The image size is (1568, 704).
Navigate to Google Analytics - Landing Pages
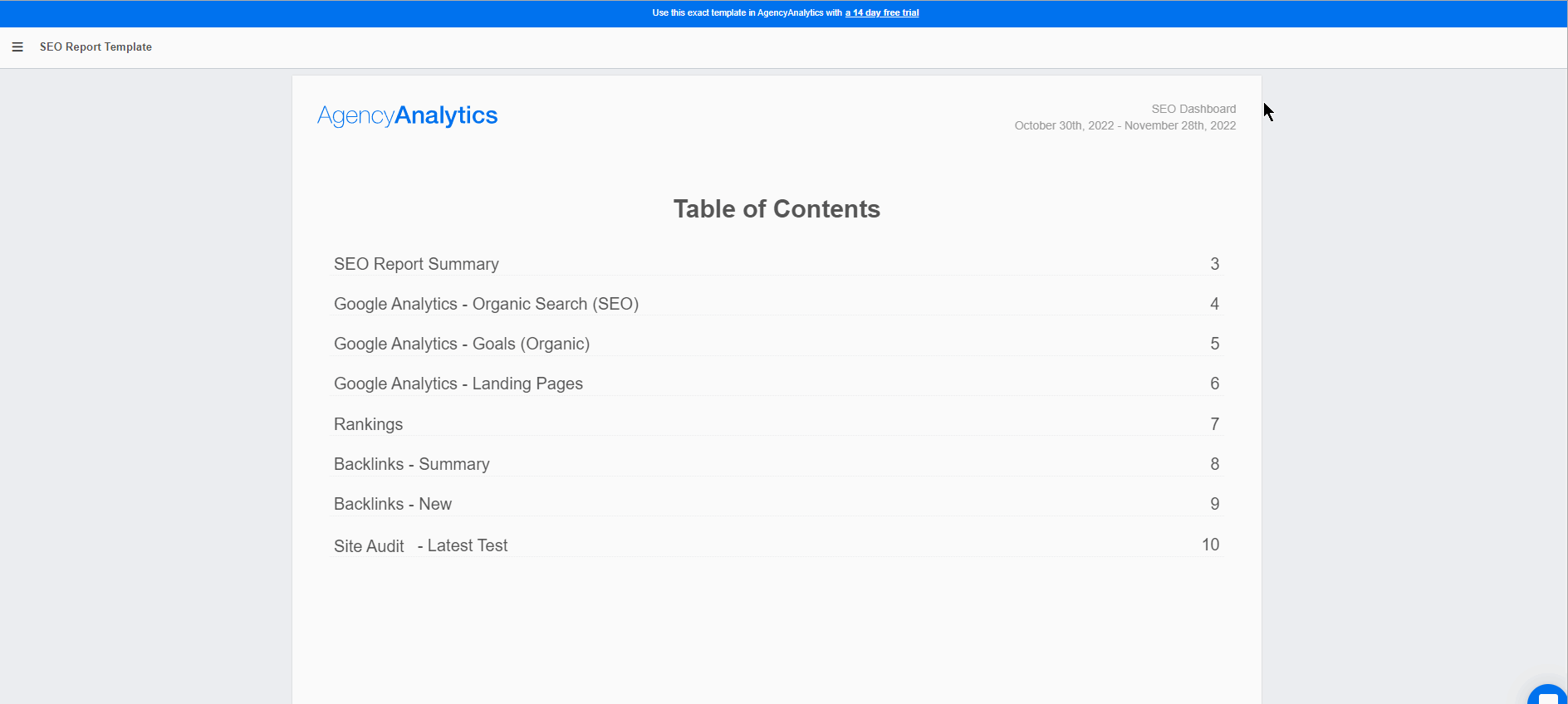458,384
